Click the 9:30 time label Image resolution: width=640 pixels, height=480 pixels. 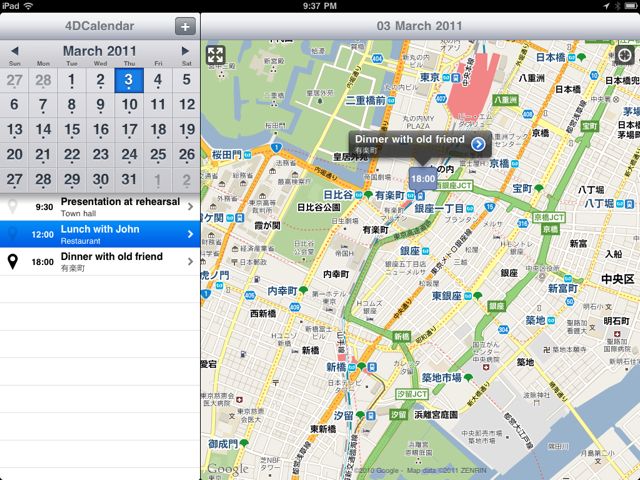click(44, 207)
